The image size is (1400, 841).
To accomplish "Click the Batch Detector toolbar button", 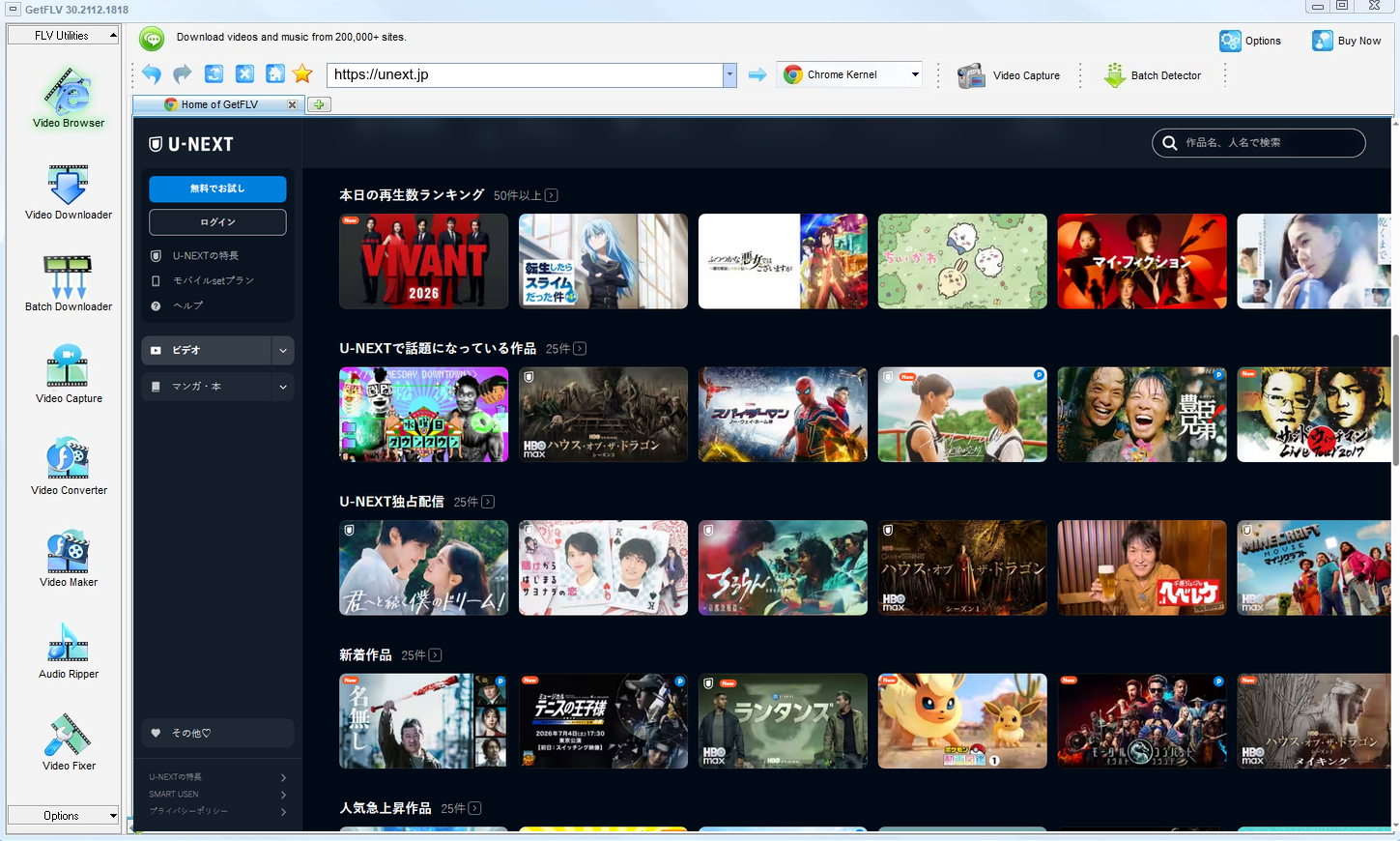I will click(1153, 75).
